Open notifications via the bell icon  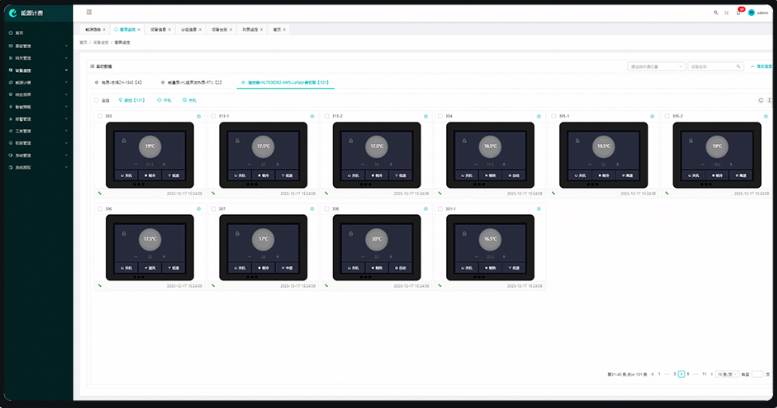pos(739,12)
